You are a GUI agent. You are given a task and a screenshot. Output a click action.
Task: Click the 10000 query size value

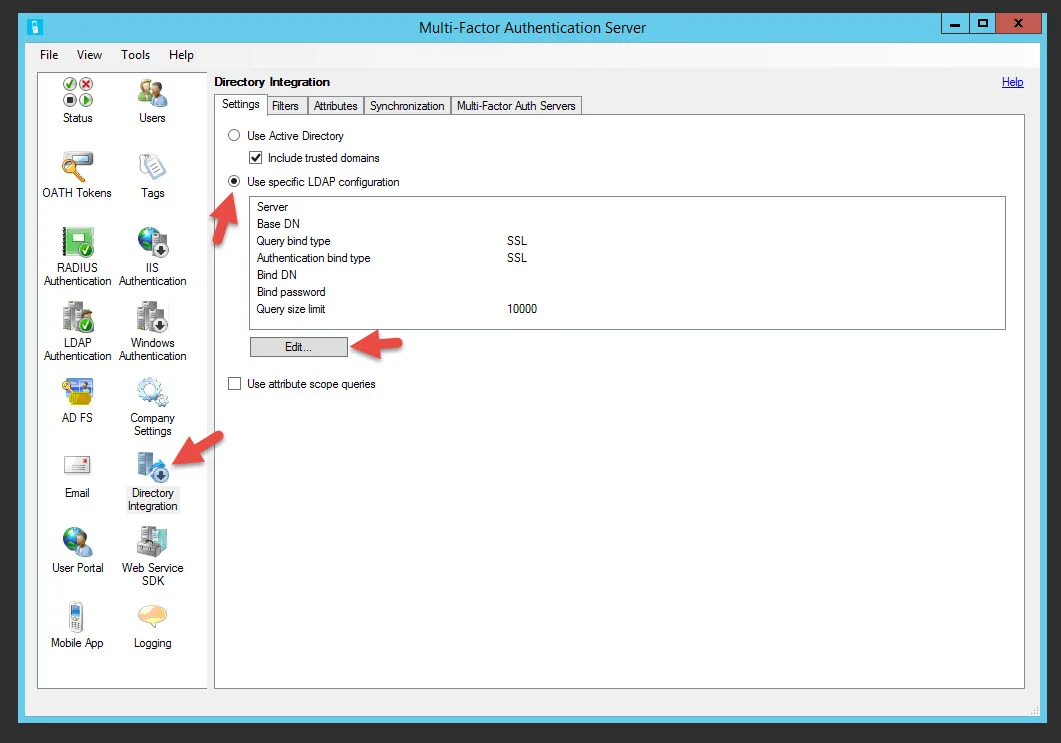tap(522, 309)
